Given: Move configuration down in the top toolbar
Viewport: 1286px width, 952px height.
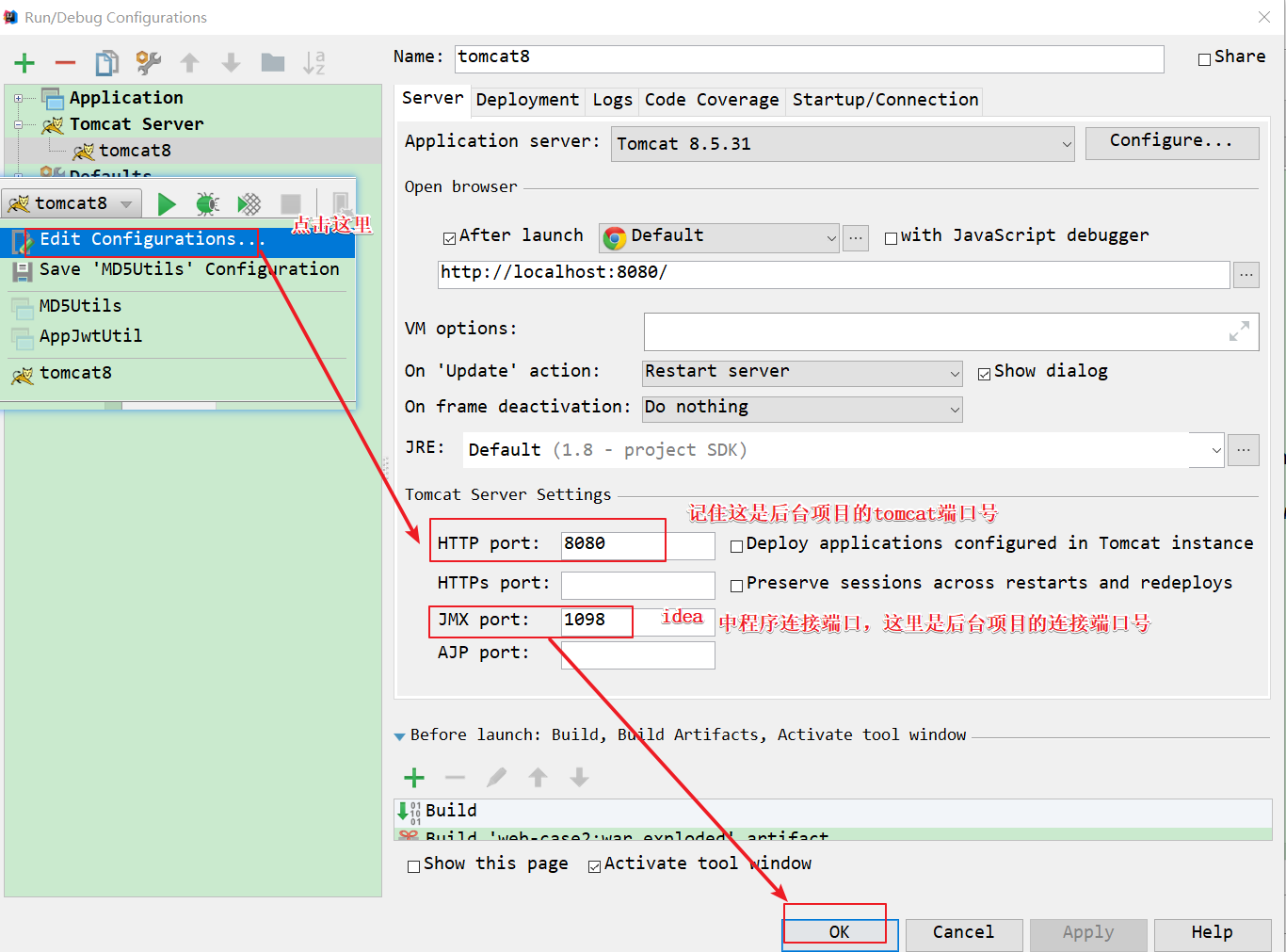Looking at the screenshot, I should point(231,63).
